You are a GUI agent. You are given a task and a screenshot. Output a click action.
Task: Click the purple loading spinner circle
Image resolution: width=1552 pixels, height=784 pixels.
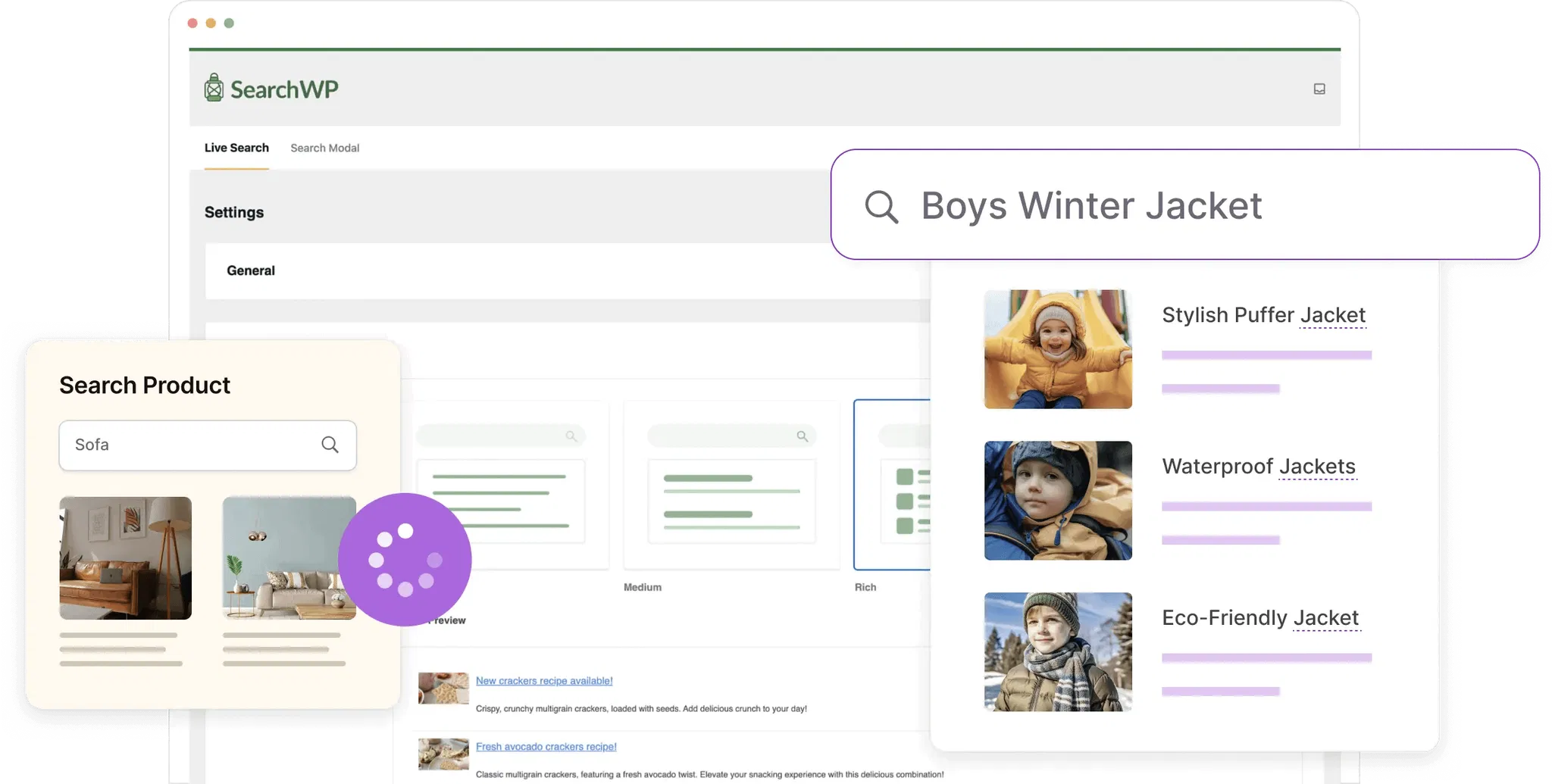(x=405, y=560)
